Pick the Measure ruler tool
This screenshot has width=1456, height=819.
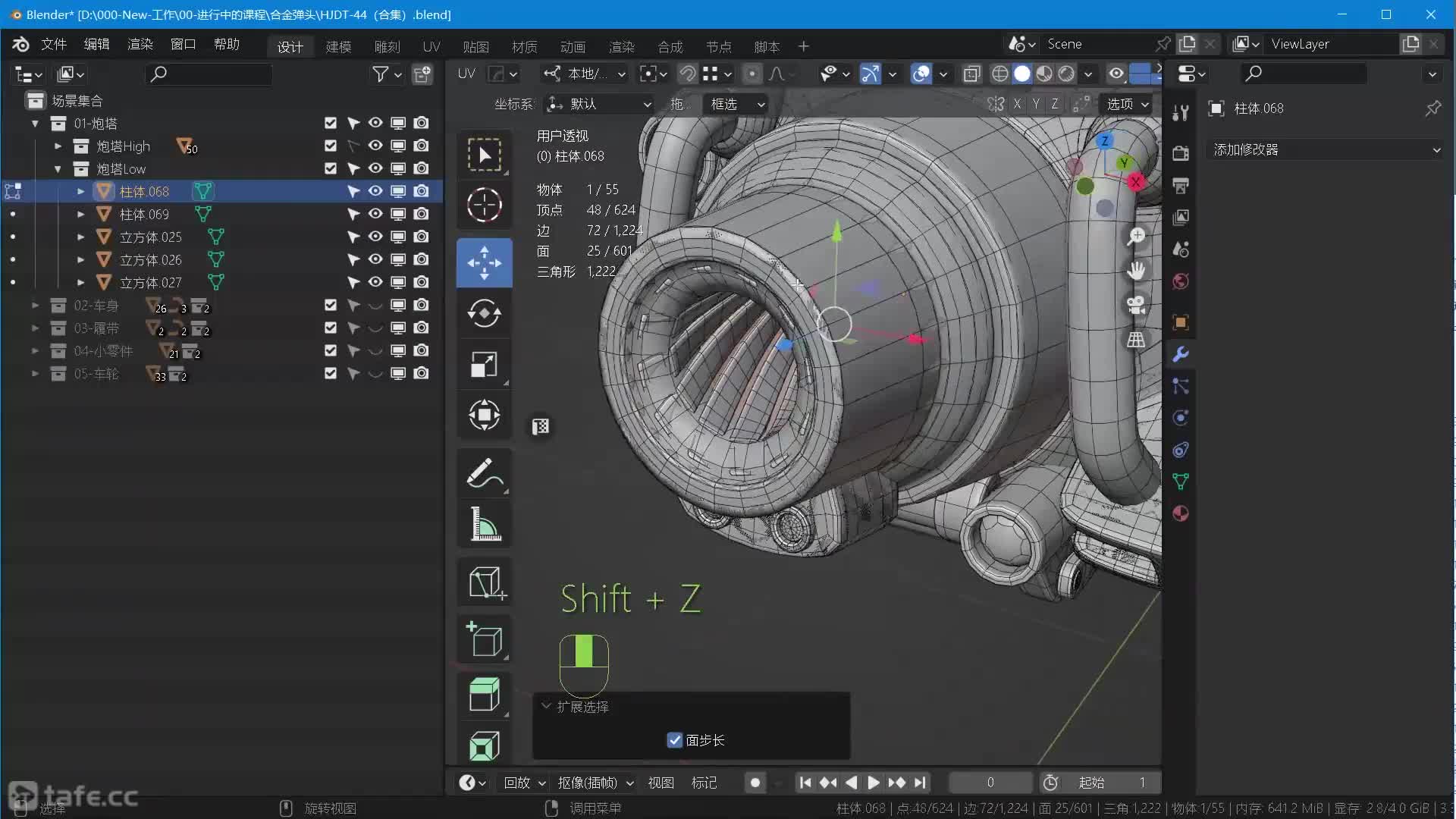(x=484, y=524)
